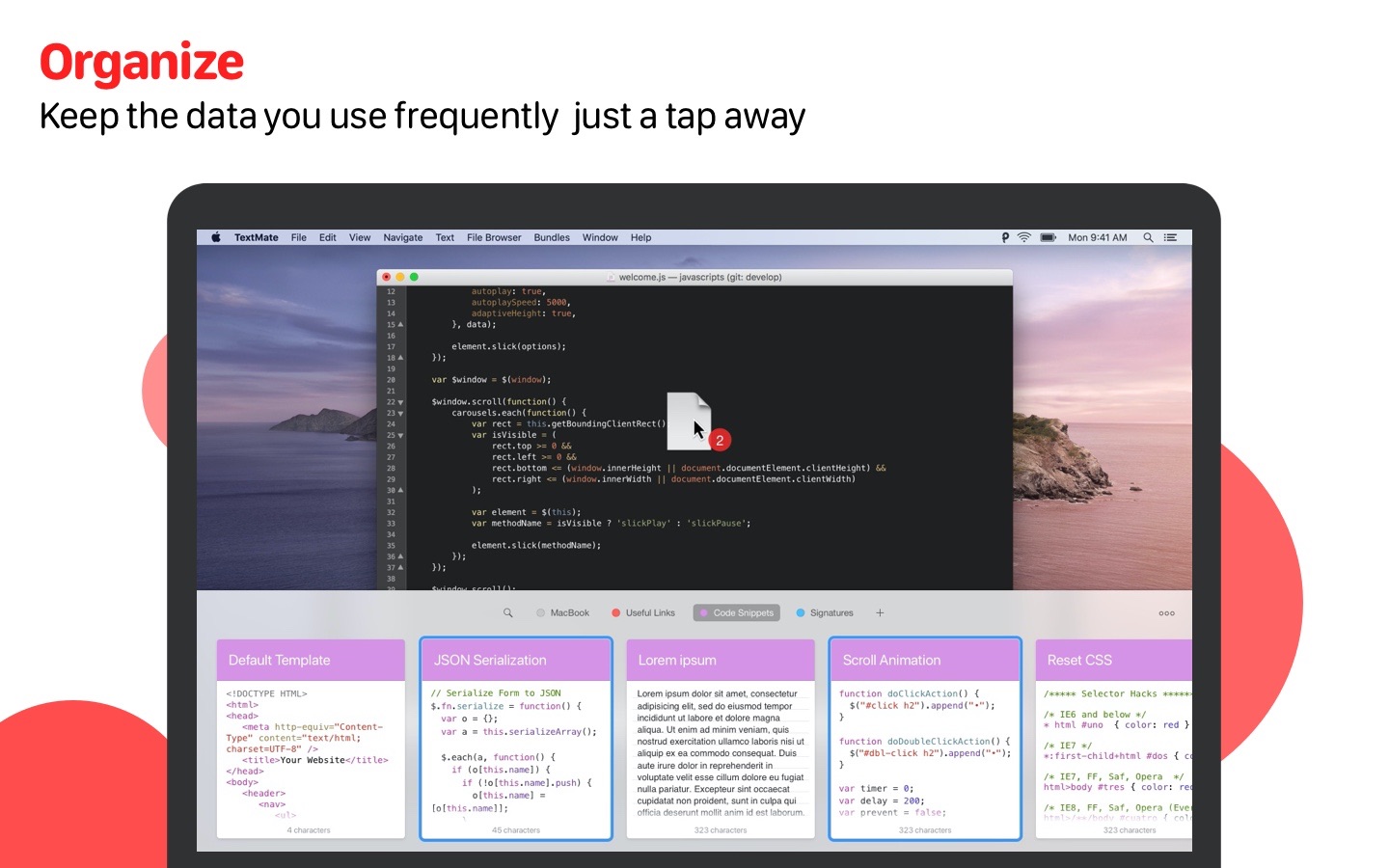Click the Default Template HTML code preview
Image resolution: width=1389 pixels, height=868 pixels.
(309, 754)
